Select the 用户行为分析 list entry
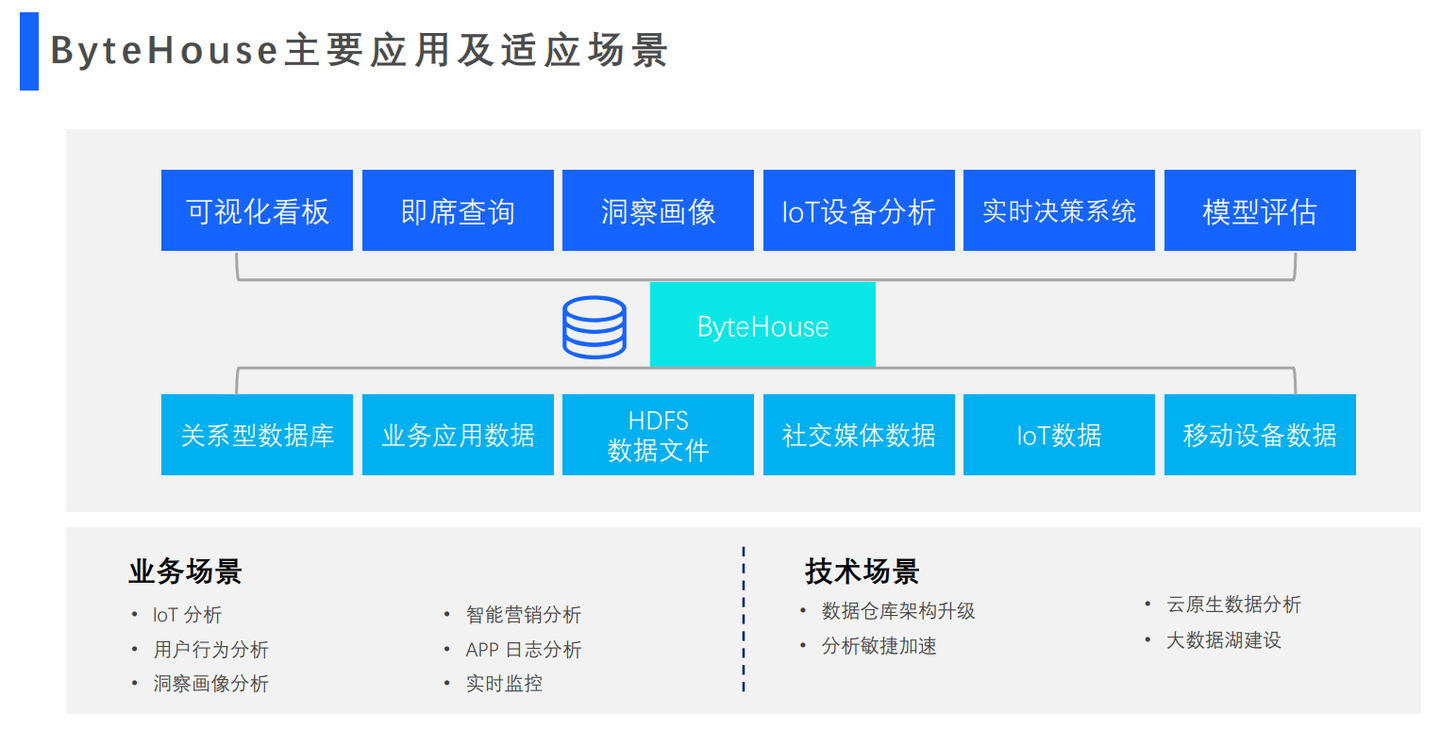This screenshot has width=1440, height=729. 209,649
